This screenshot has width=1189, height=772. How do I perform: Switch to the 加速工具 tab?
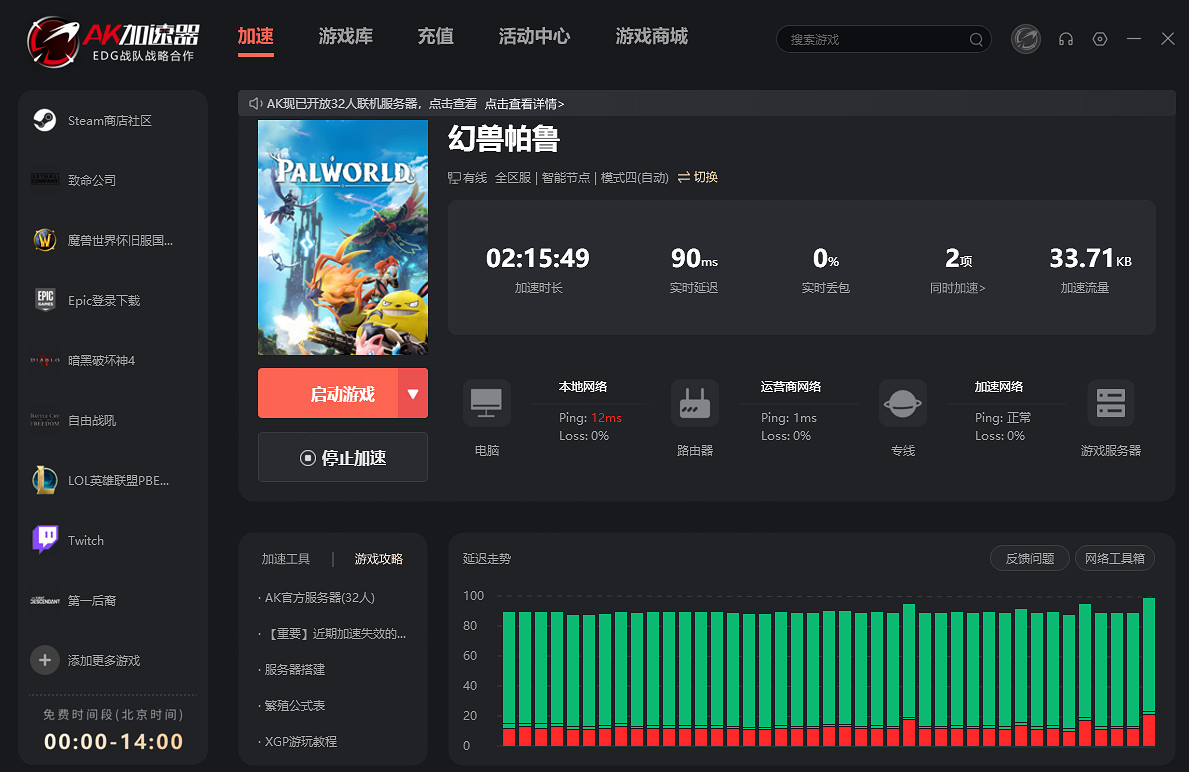click(x=286, y=559)
